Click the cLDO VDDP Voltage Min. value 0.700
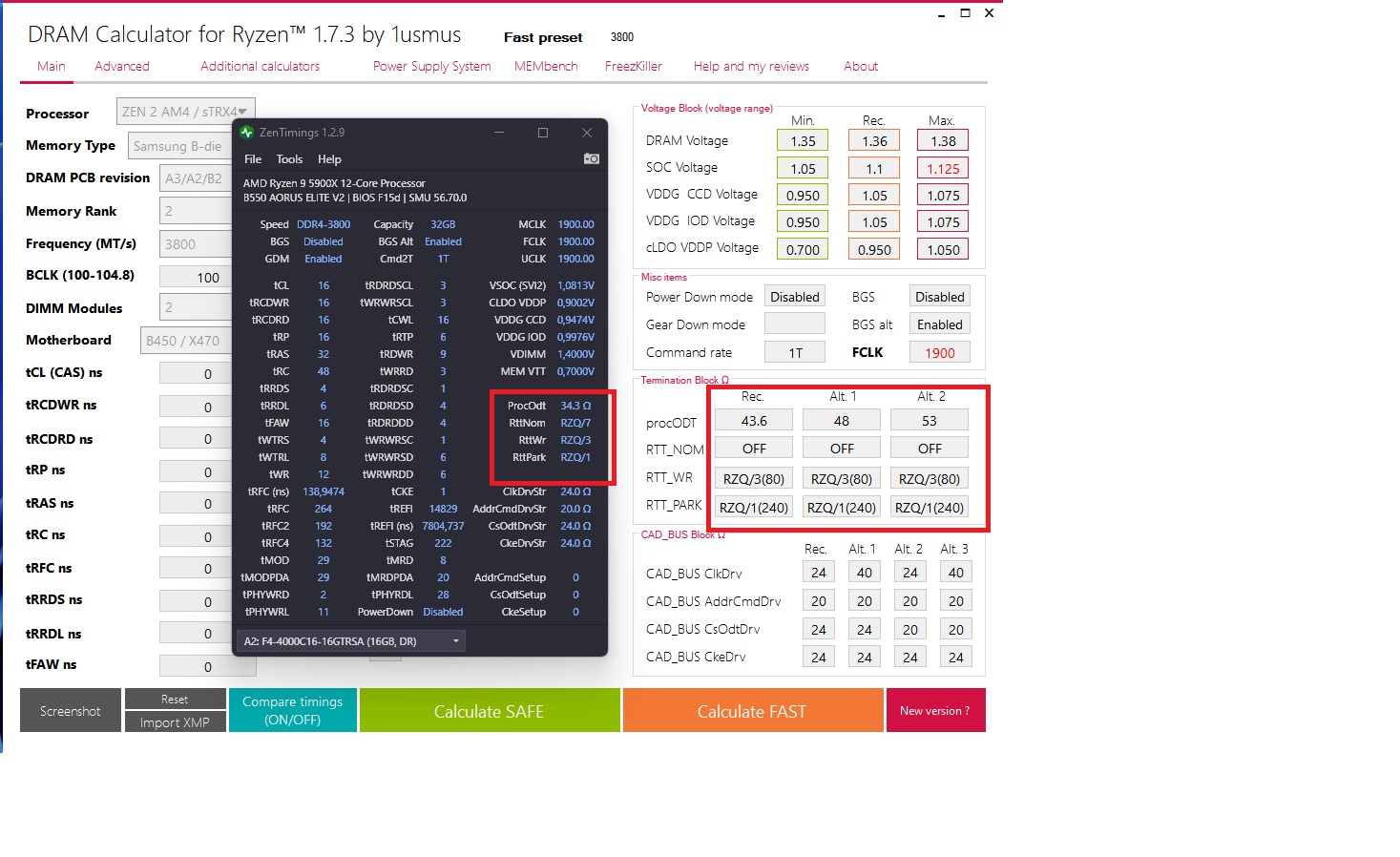 803,249
